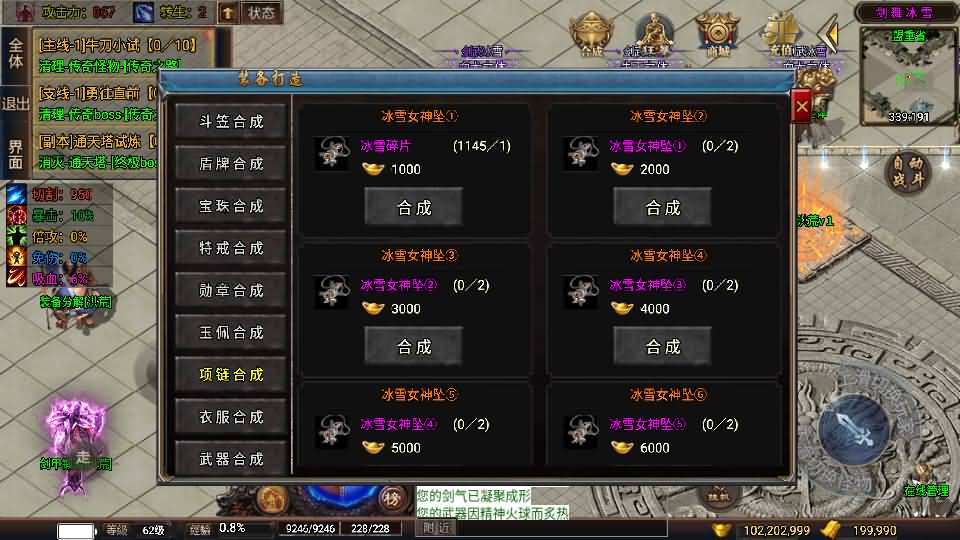Click the 附近 nearby chat input field

[x=541, y=527]
